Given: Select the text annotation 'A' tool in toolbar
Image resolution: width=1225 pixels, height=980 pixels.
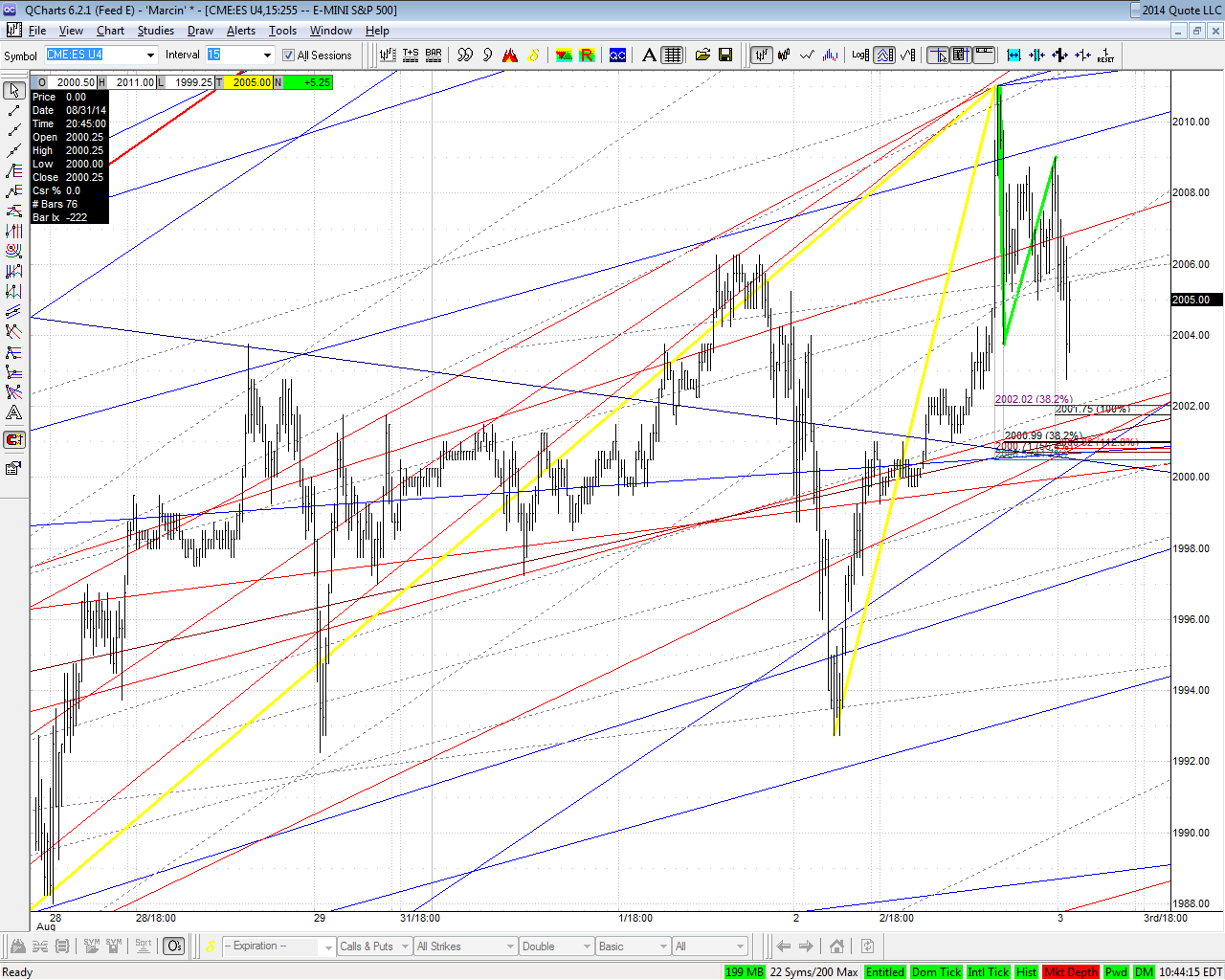Looking at the screenshot, I should click(x=649, y=56).
